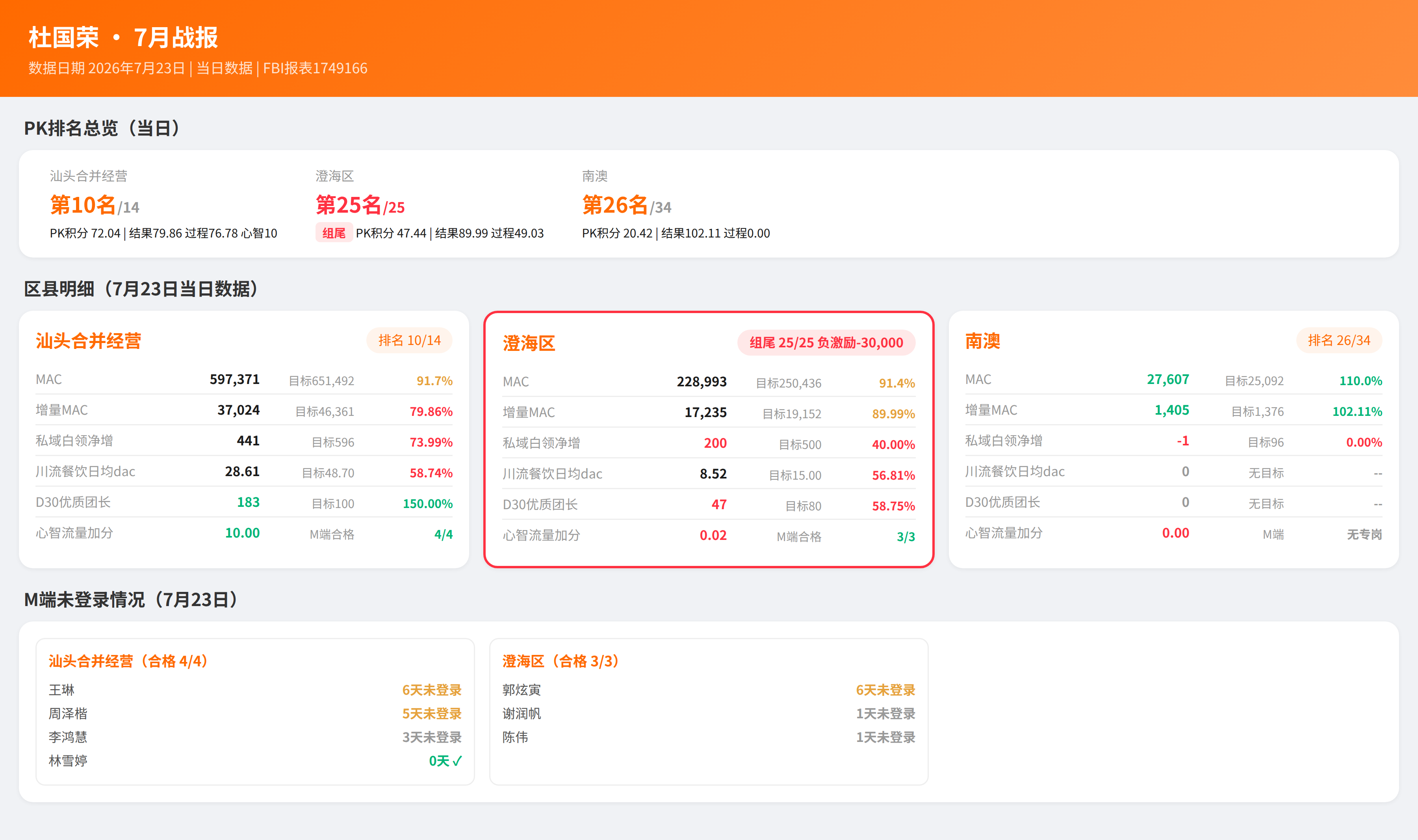
Task: Select 目标651,492 in 汕头 MAC row
Action: pos(321,381)
